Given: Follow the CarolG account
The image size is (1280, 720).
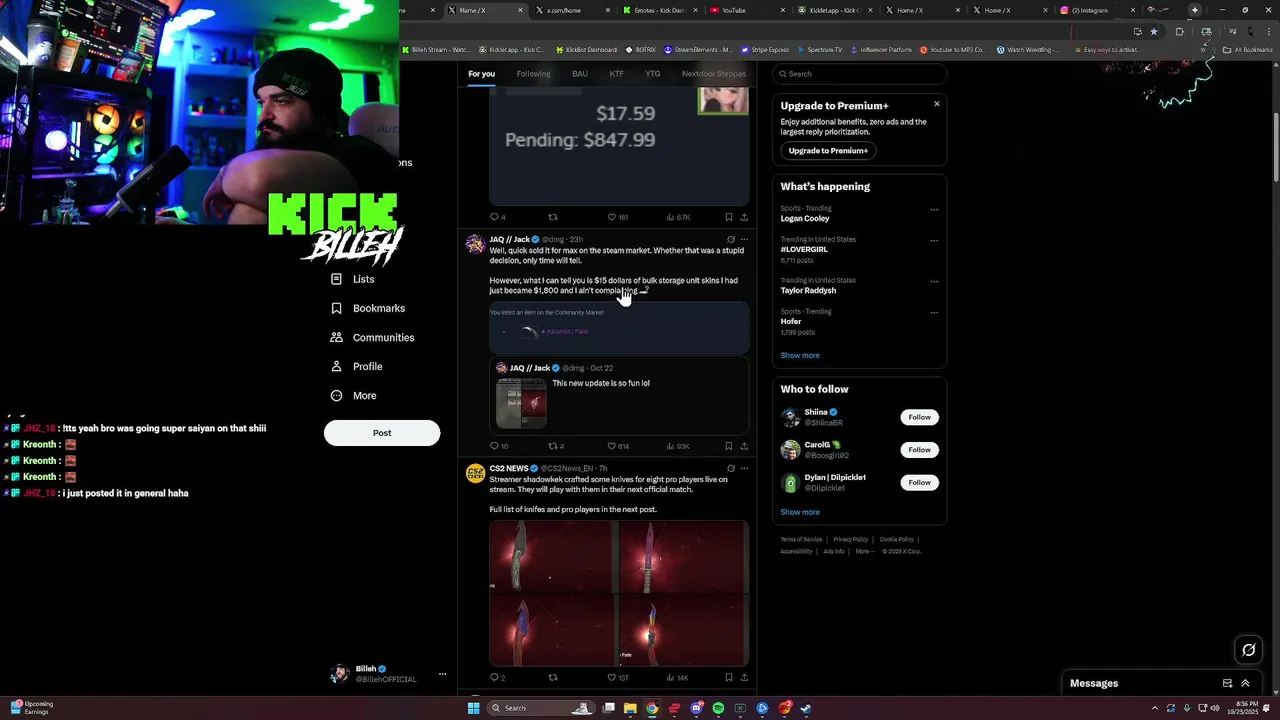Looking at the screenshot, I should tap(919, 450).
